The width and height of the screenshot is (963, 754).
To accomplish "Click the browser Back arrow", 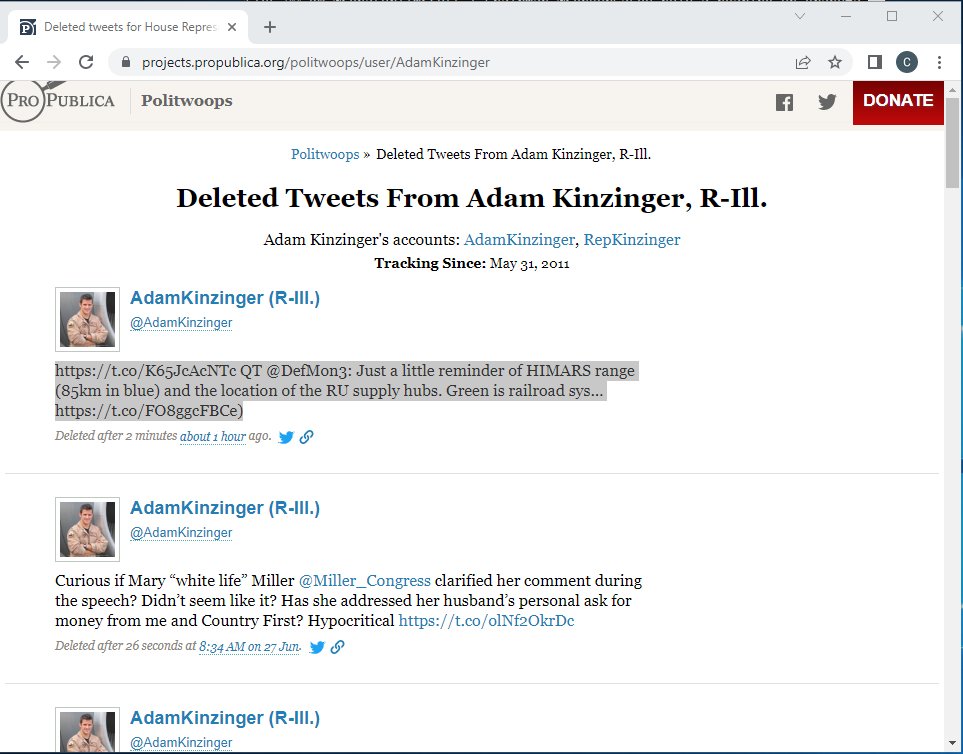I will click(22, 62).
